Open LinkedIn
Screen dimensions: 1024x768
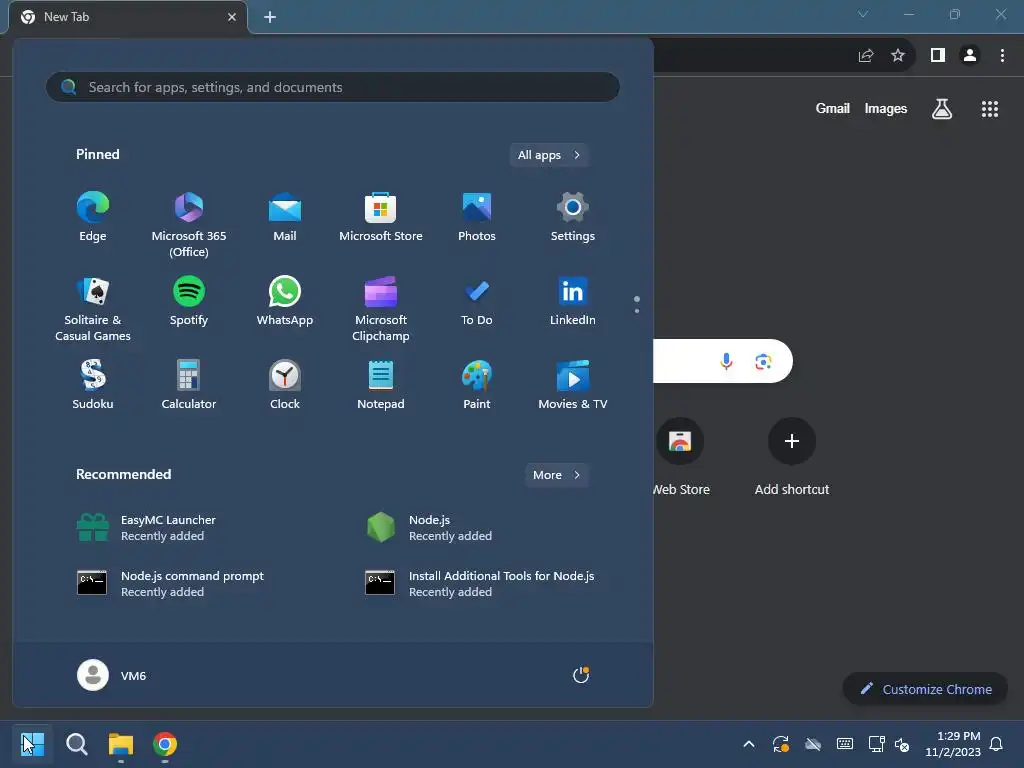[573, 301]
